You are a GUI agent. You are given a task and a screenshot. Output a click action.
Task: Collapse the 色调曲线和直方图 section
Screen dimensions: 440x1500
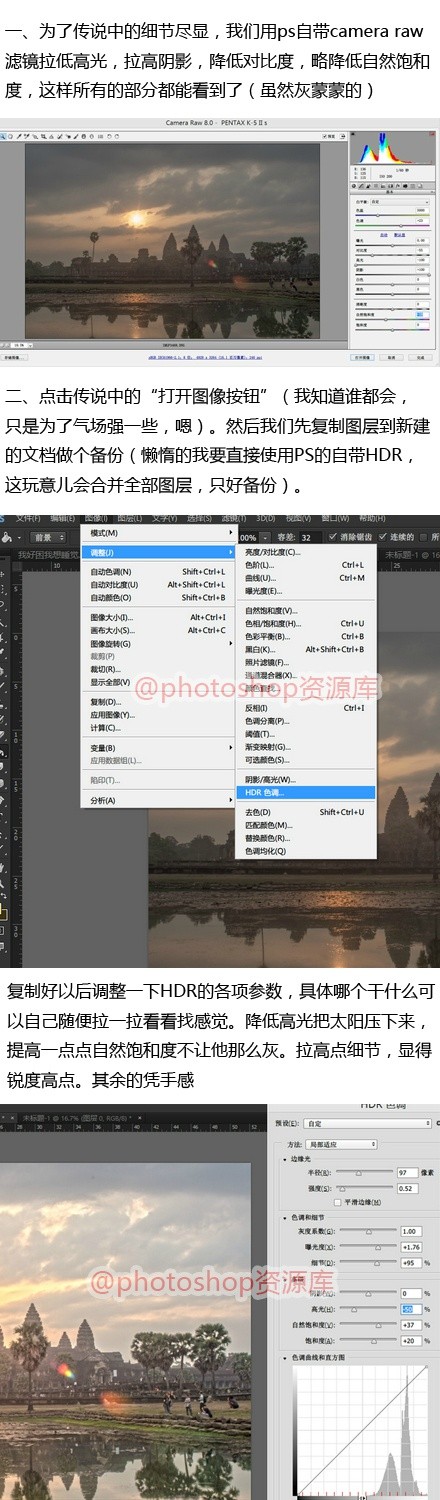[x=285, y=1358]
